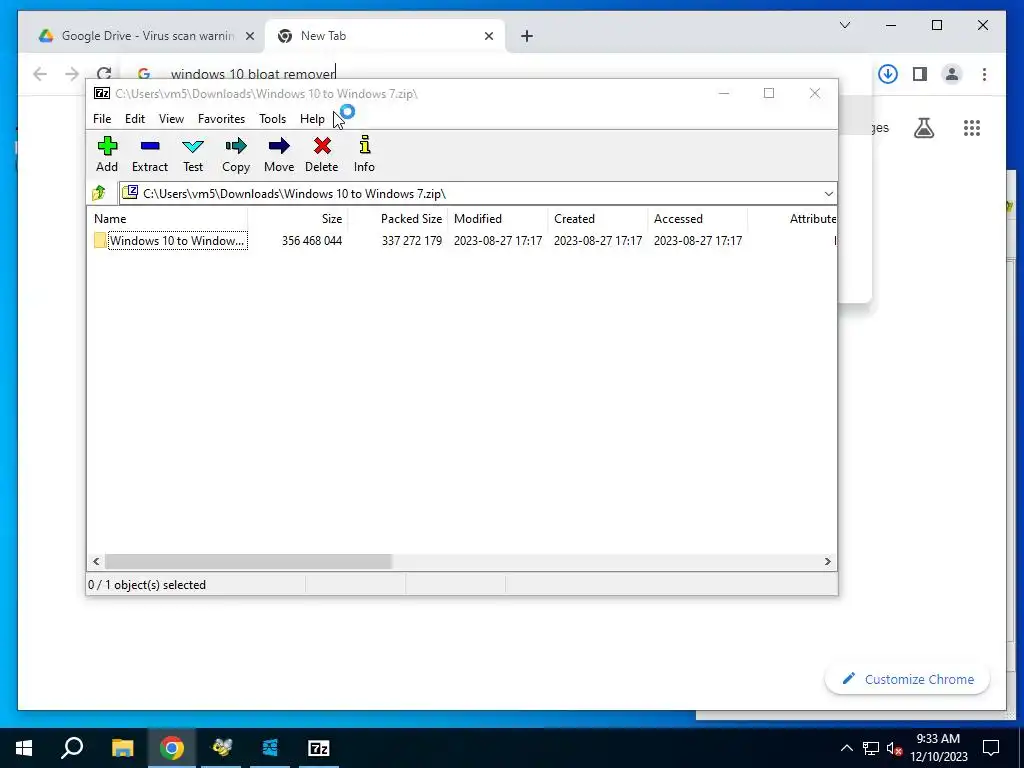This screenshot has height=768, width=1024.
Task: Open the View menu
Action: click(171, 119)
